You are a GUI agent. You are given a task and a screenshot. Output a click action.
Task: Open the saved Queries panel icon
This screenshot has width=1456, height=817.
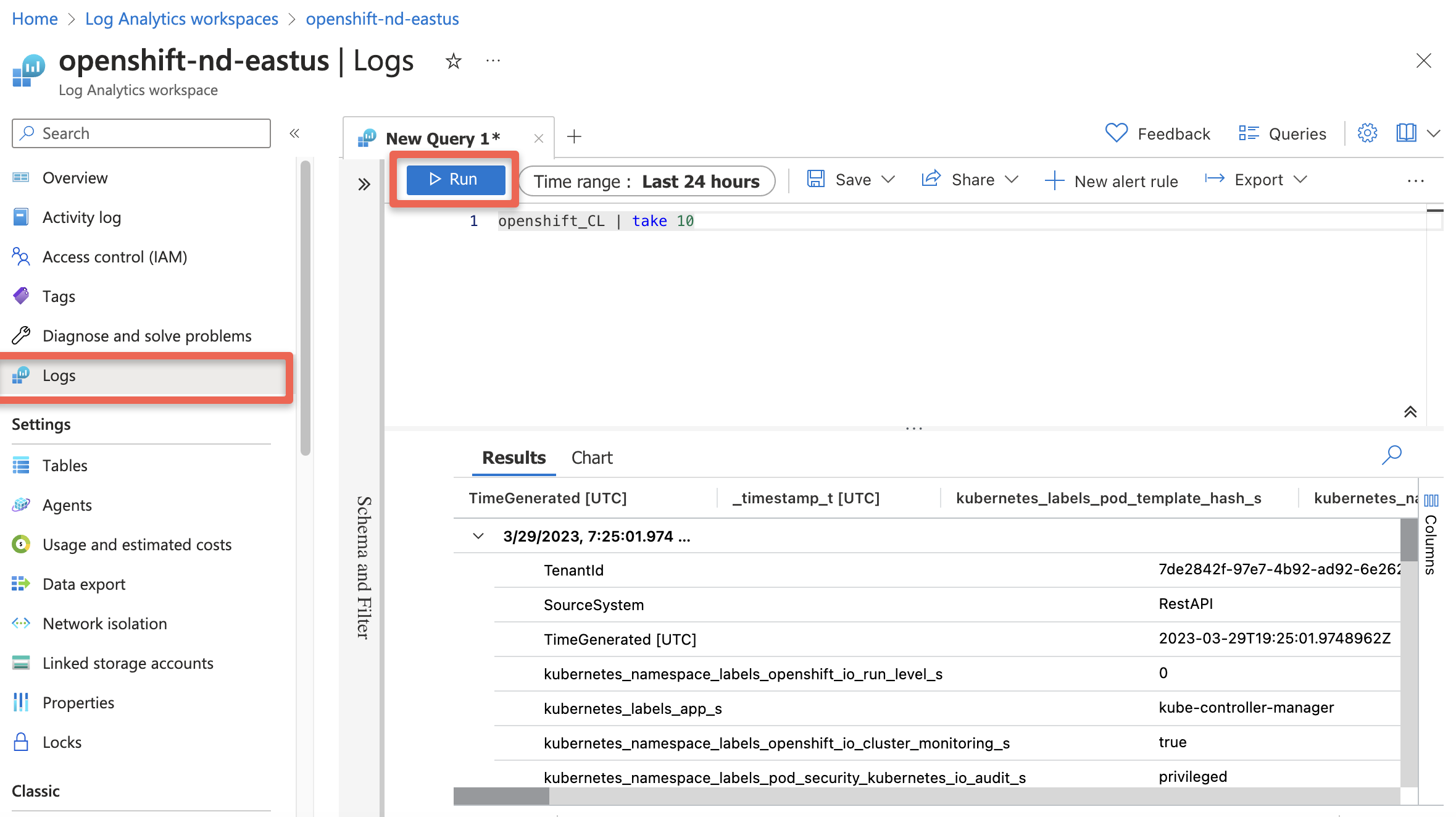1249,133
